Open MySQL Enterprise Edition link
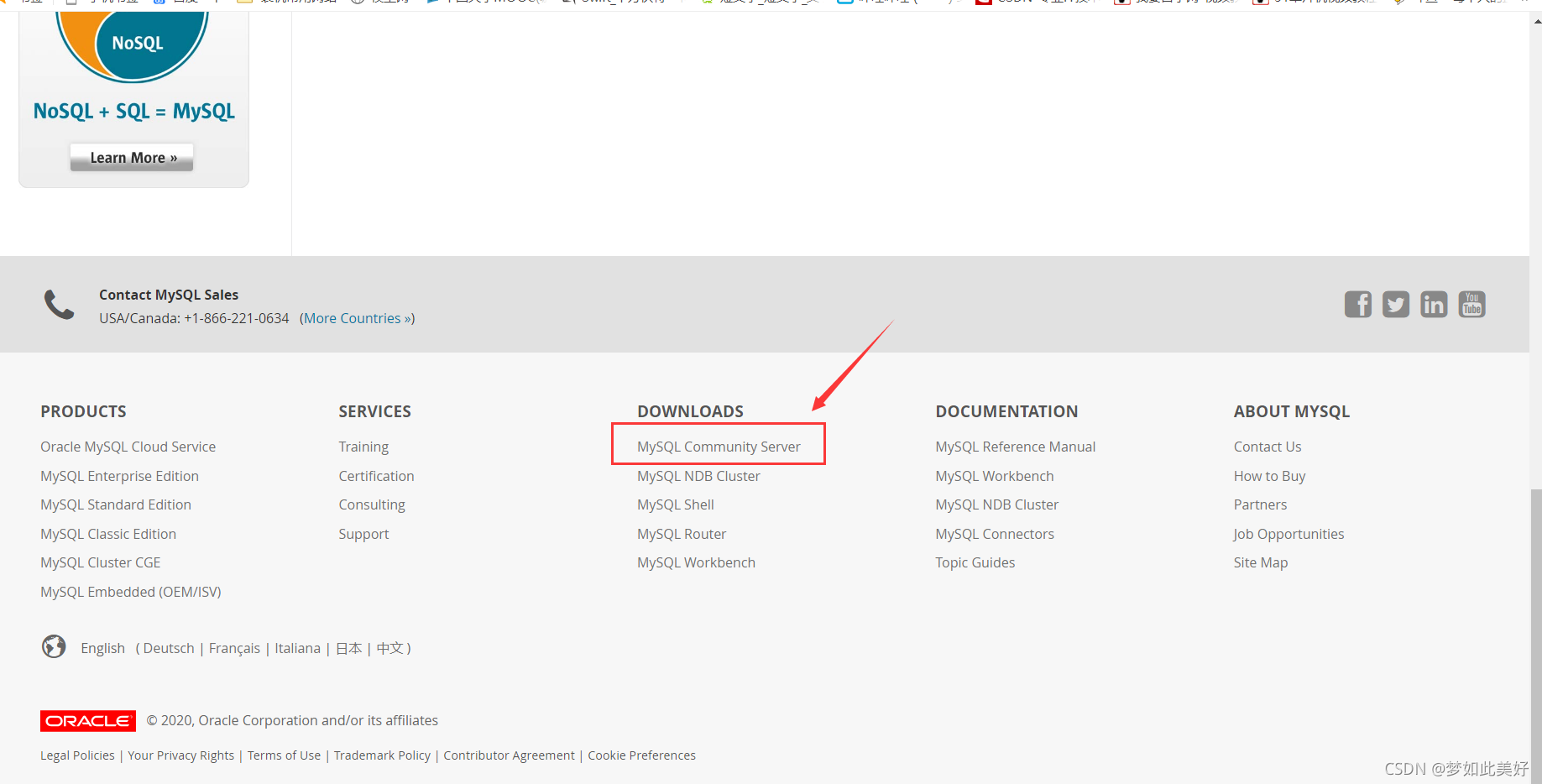This screenshot has height=784, width=1542. [119, 476]
